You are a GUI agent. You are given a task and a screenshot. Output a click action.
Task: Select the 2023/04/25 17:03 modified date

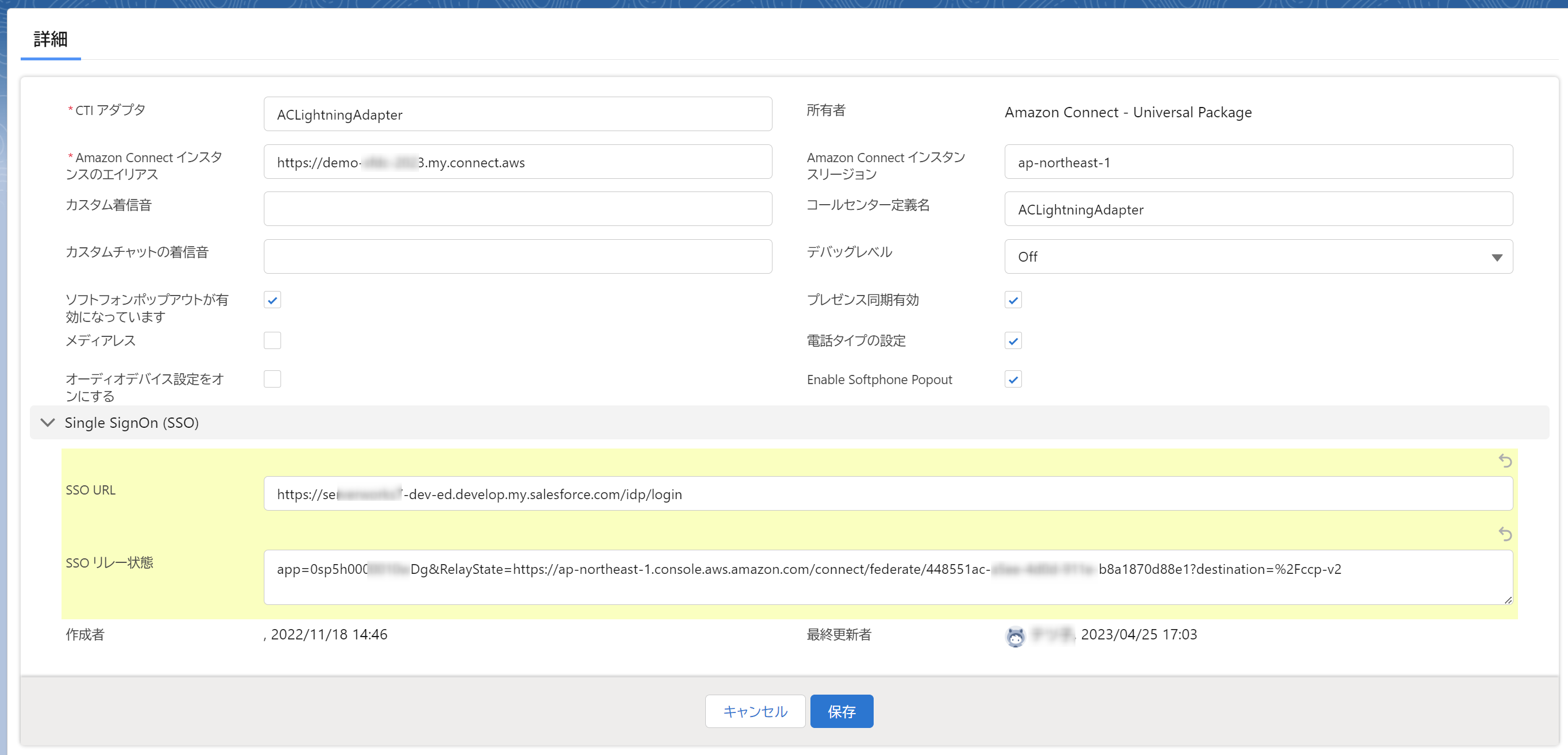(x=1139, y=634)
